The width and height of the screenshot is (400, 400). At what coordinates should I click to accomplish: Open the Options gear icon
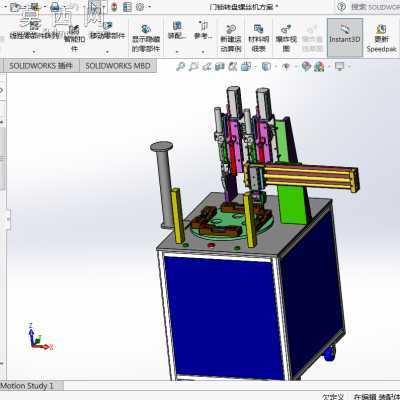click(x=140, y=7)
